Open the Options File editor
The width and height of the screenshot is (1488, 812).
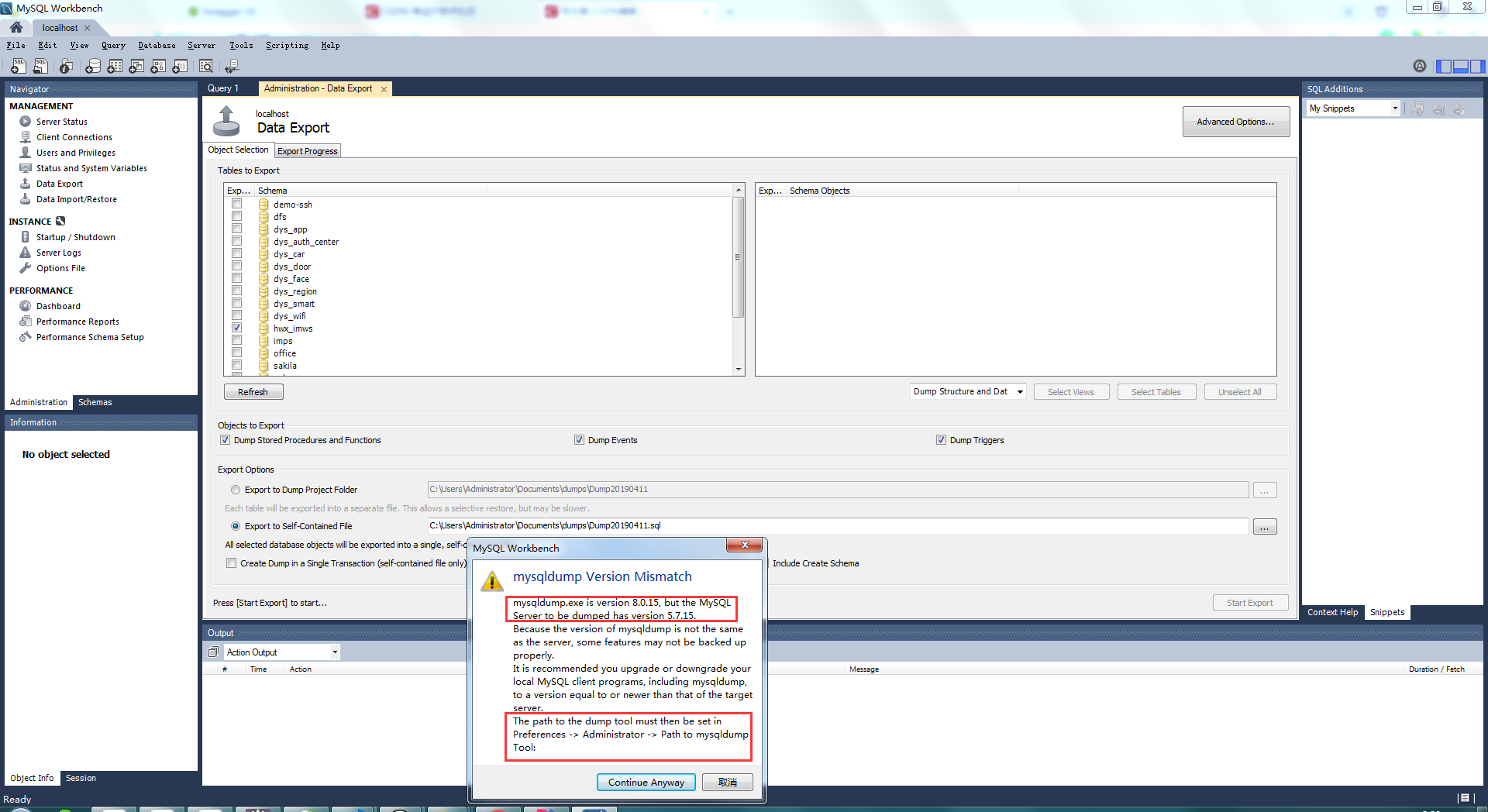(60, 268)
